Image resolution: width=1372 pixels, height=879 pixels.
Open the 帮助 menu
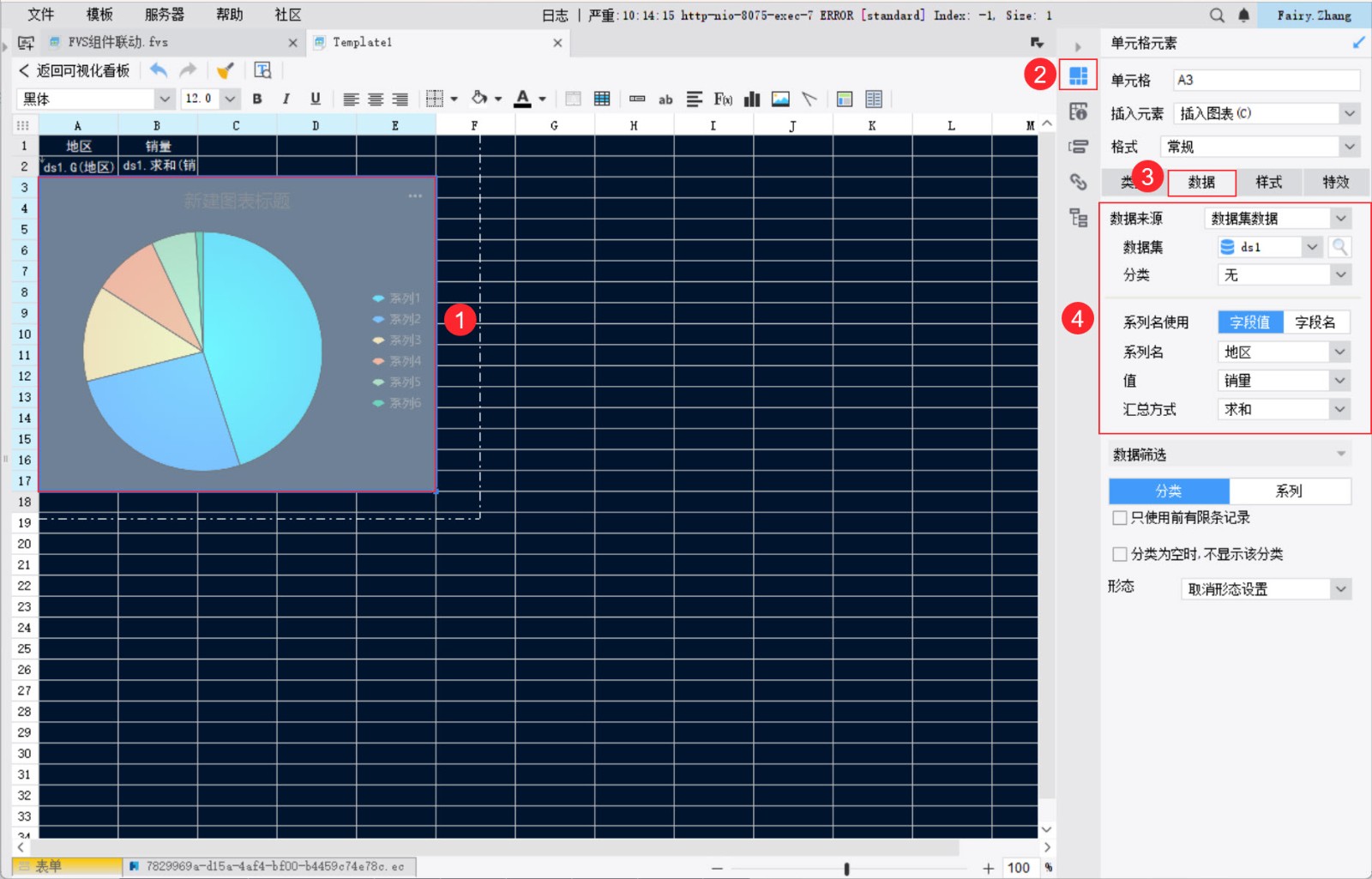pos(230,15)
